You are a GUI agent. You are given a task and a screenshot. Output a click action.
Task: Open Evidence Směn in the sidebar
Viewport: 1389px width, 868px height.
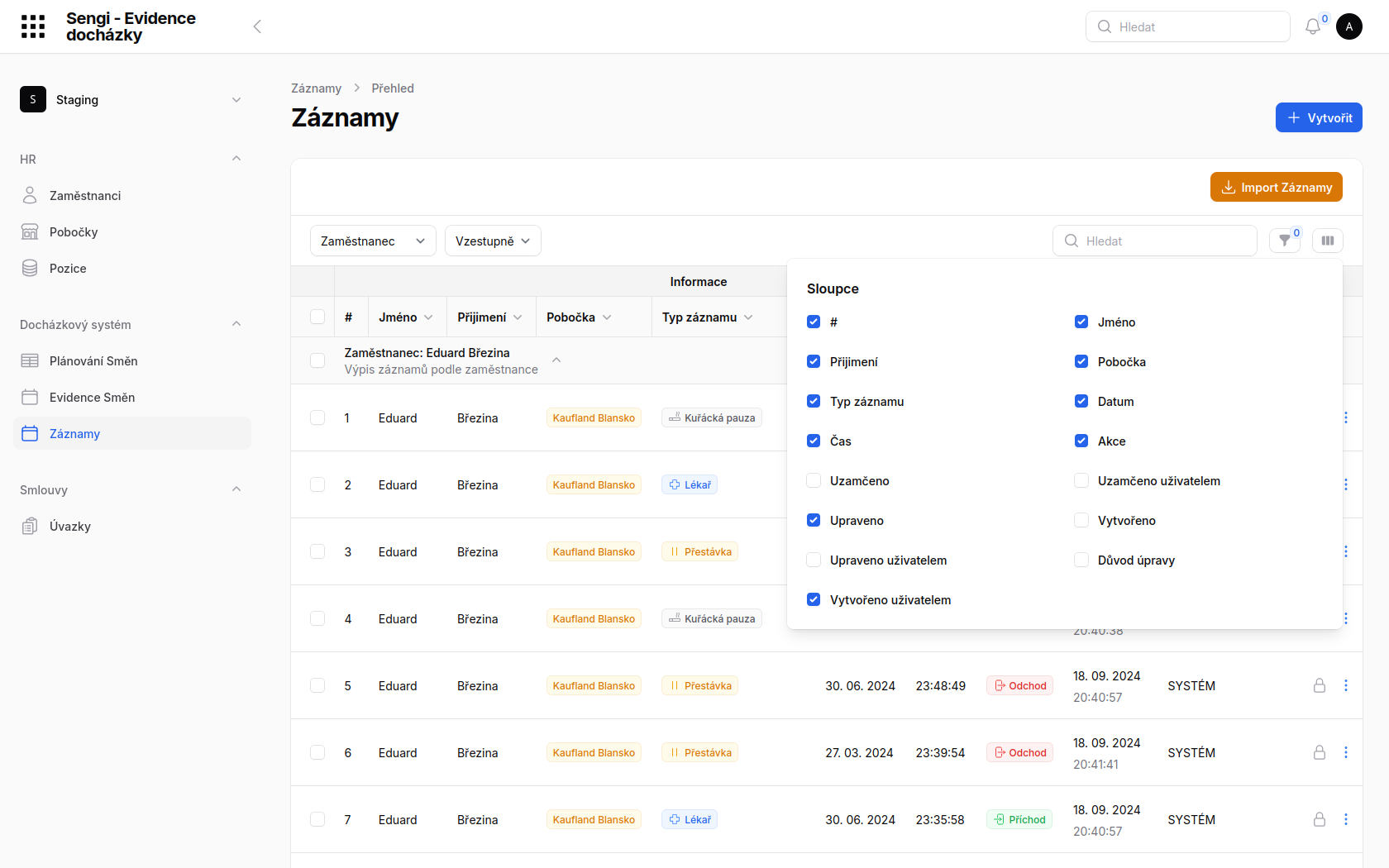tap(132, 397)
